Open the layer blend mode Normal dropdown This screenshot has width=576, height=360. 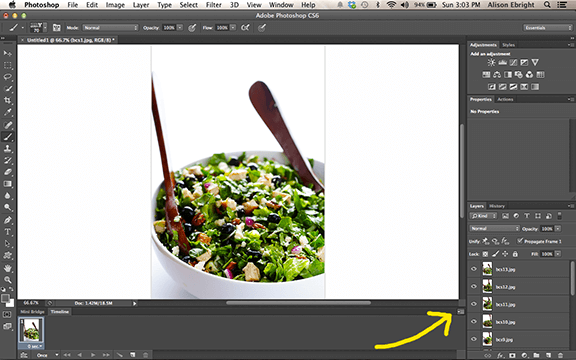point(494,228)
